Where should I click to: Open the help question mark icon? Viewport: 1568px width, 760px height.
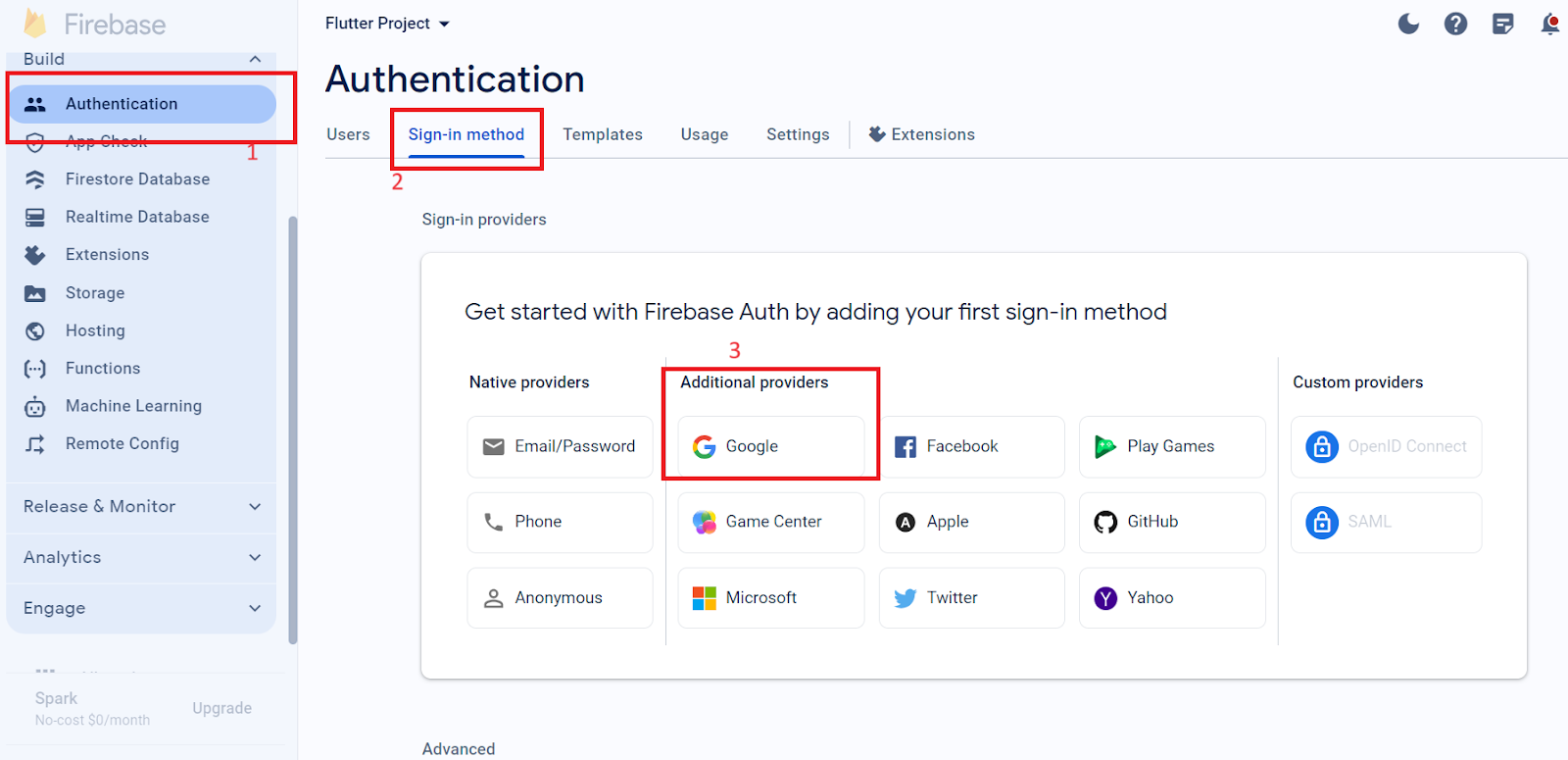(1455, 24)
